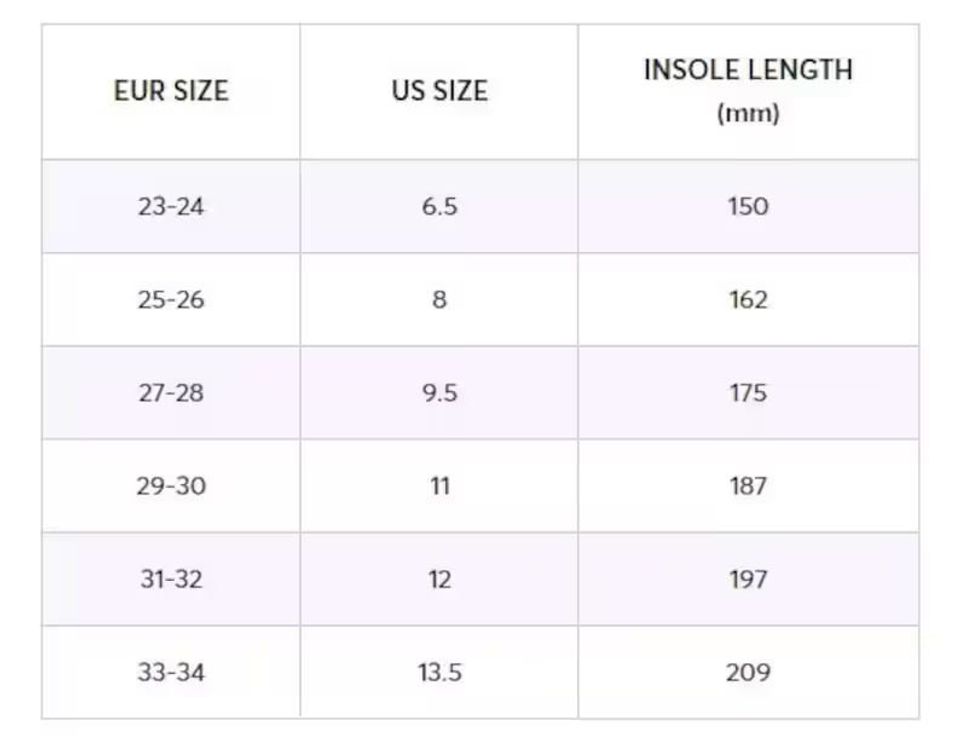Screen dimensions: 960x754
Task: Select the 162 insole length value
Action: point(748,300)
